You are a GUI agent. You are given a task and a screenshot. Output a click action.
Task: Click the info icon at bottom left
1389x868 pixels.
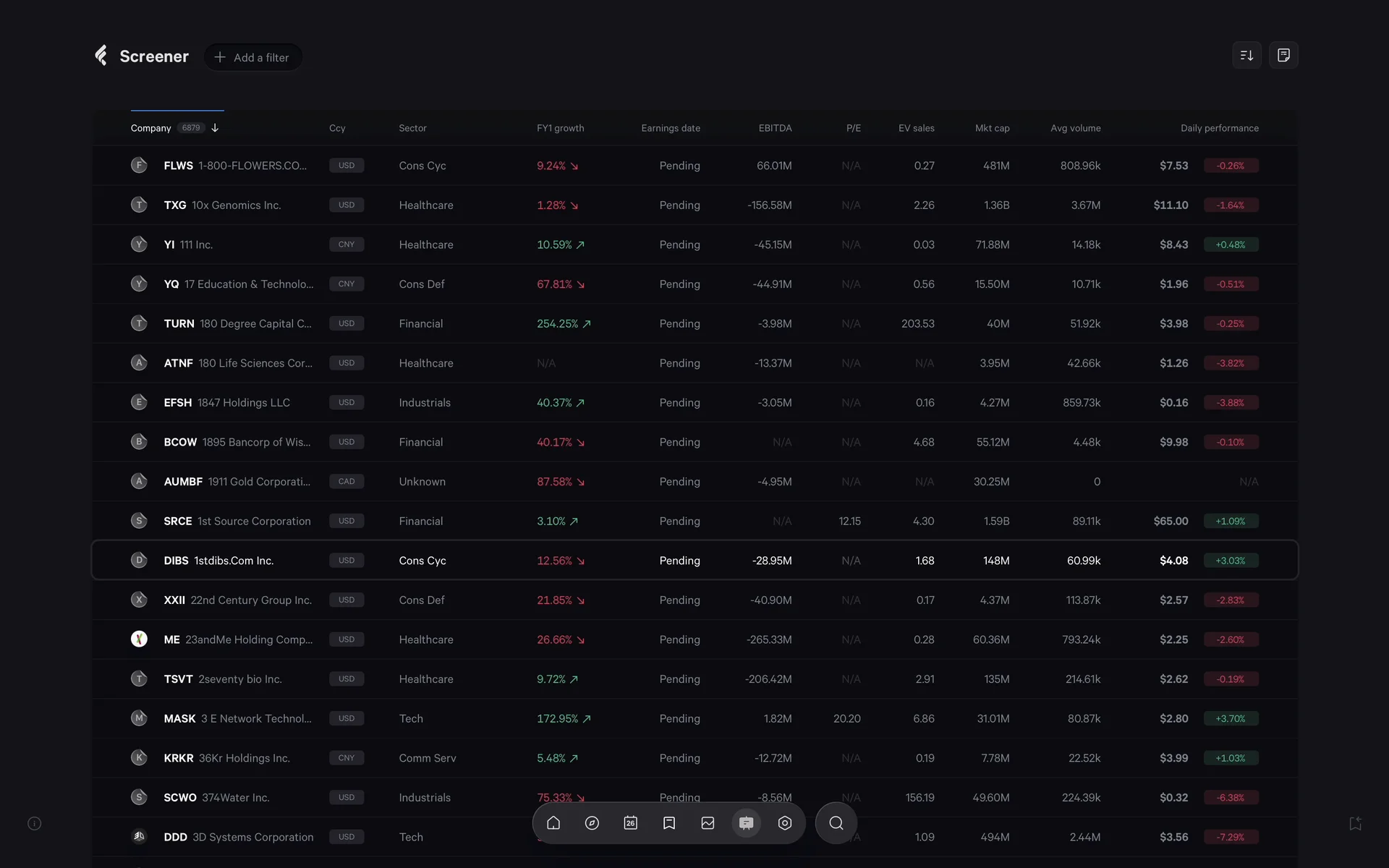[34, 824]
